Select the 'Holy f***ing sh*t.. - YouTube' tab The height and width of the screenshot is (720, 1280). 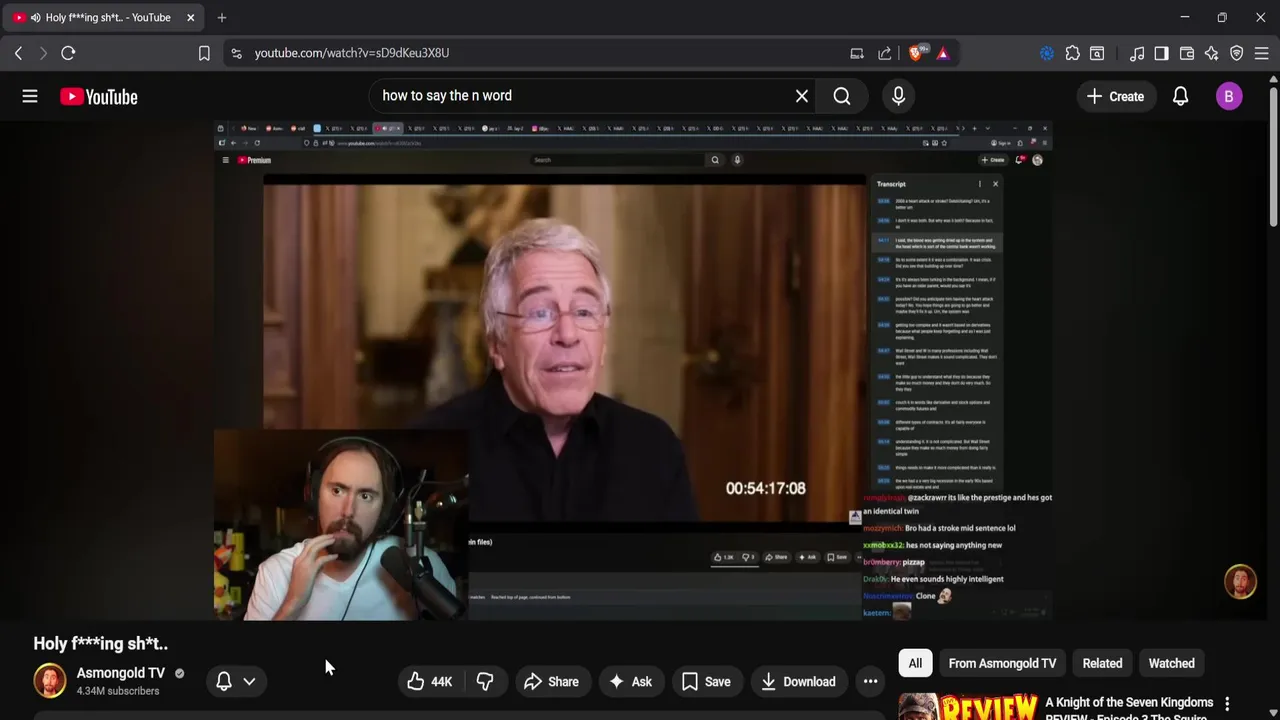click(104, 17)
